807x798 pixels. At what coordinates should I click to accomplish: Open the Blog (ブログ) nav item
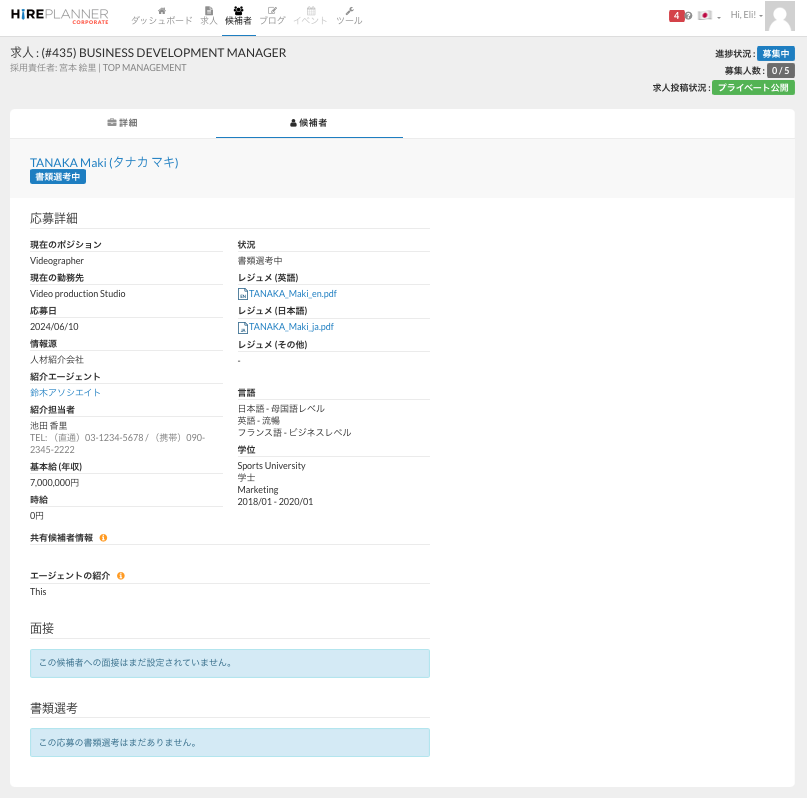click(x=272, y=16)
